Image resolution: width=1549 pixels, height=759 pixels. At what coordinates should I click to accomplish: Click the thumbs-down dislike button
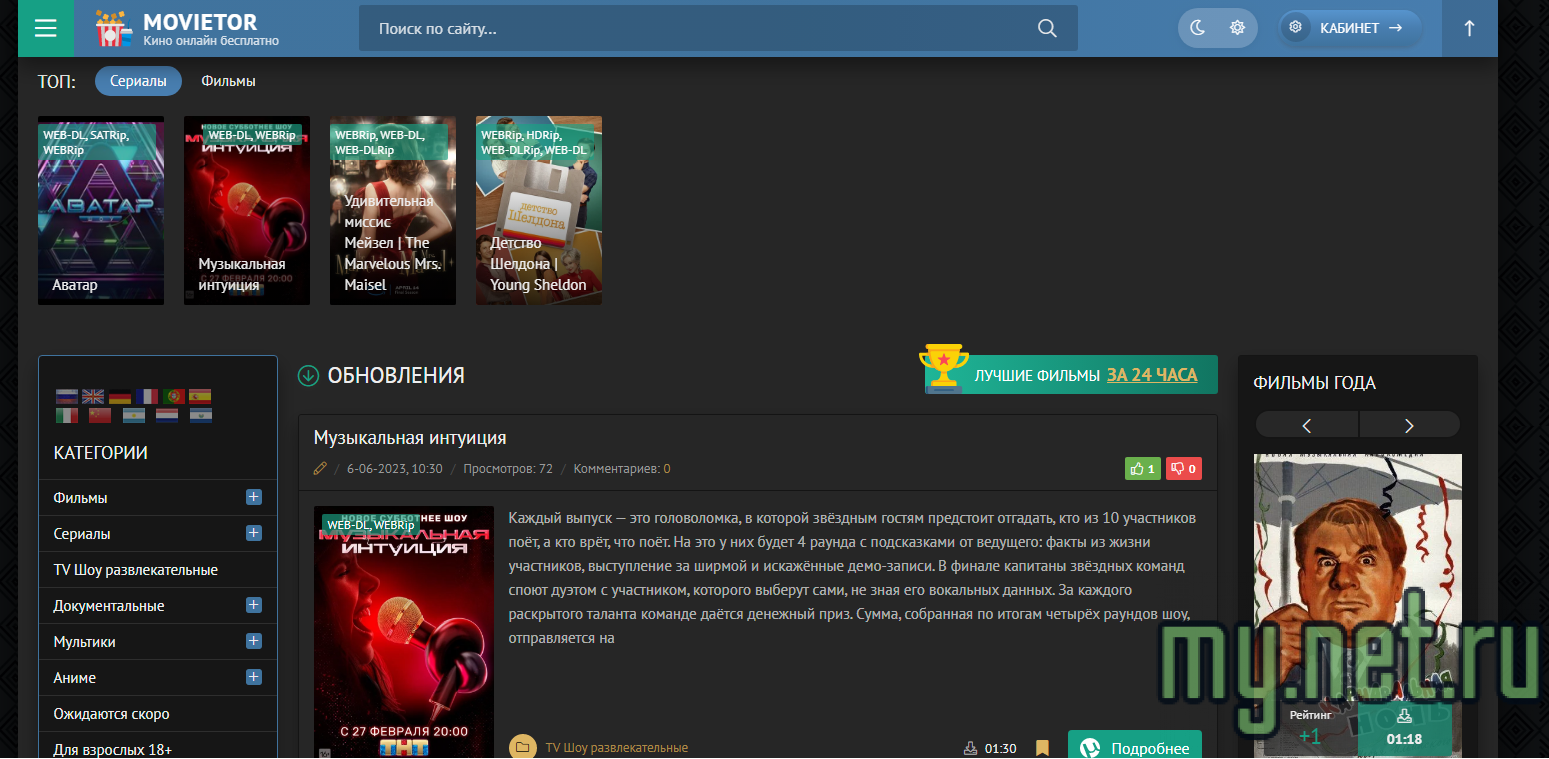(x=1183, y=468)
